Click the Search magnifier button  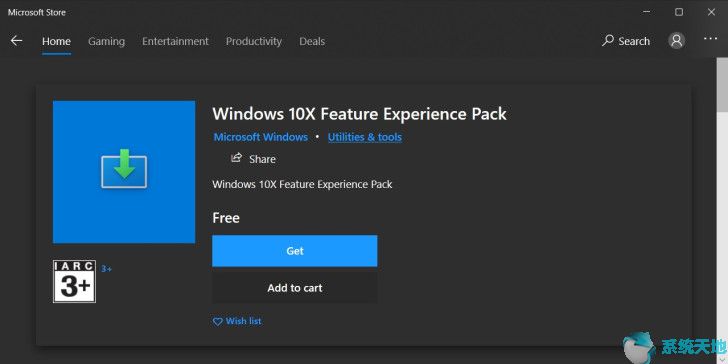(626, 41)
